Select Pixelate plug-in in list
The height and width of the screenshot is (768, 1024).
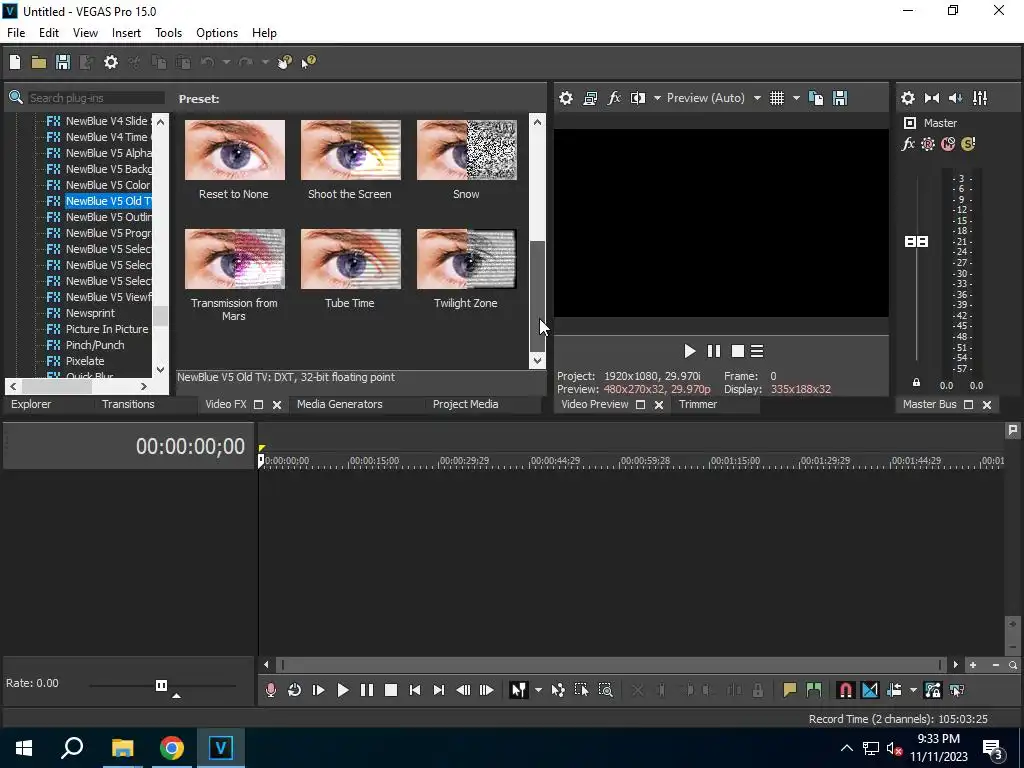pyautogui.click(x=85, y=361)
